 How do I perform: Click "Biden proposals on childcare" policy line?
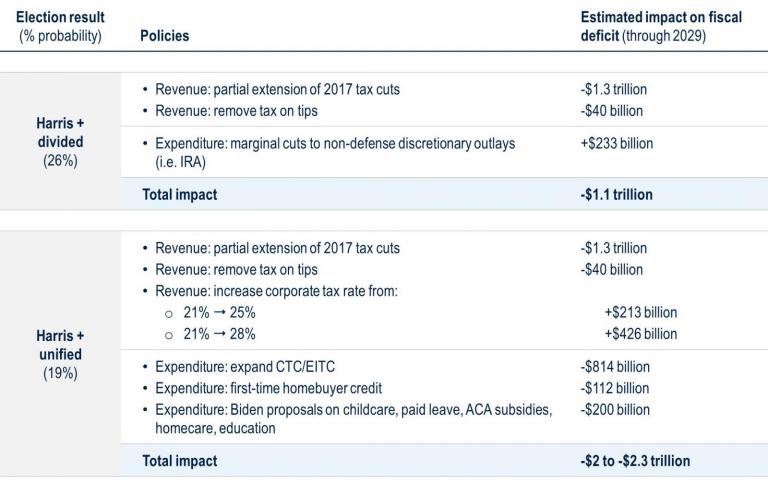point(354,419)
